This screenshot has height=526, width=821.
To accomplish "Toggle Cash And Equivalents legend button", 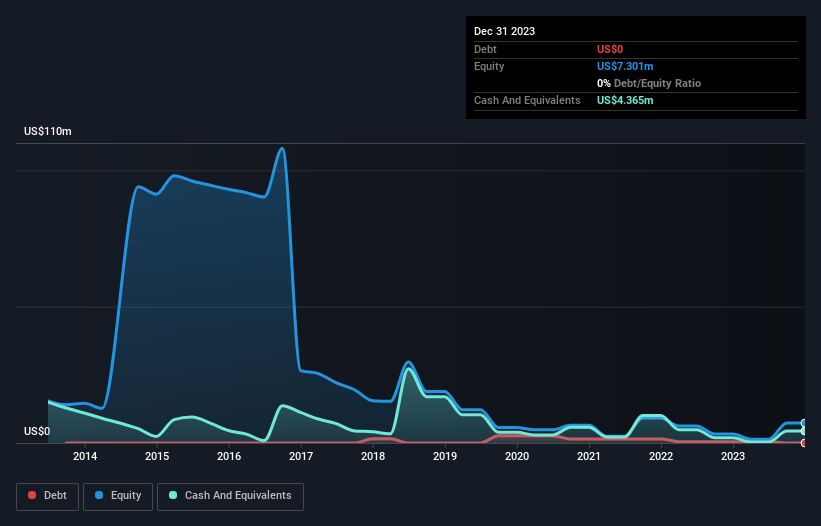I will pos(230,496).
